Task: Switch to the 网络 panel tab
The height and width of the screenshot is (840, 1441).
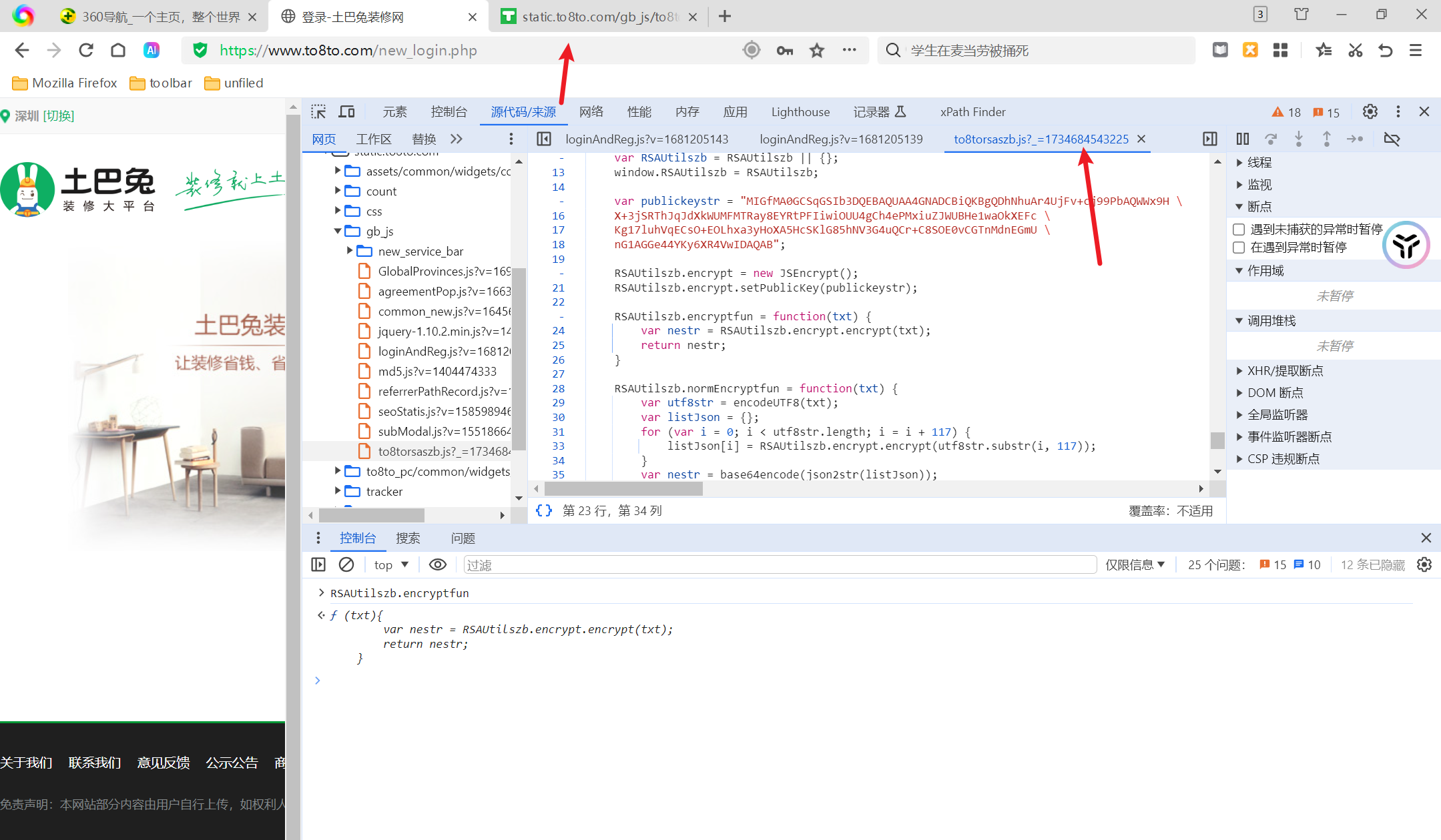Action: pyautogui.click(x=591, y=111)
